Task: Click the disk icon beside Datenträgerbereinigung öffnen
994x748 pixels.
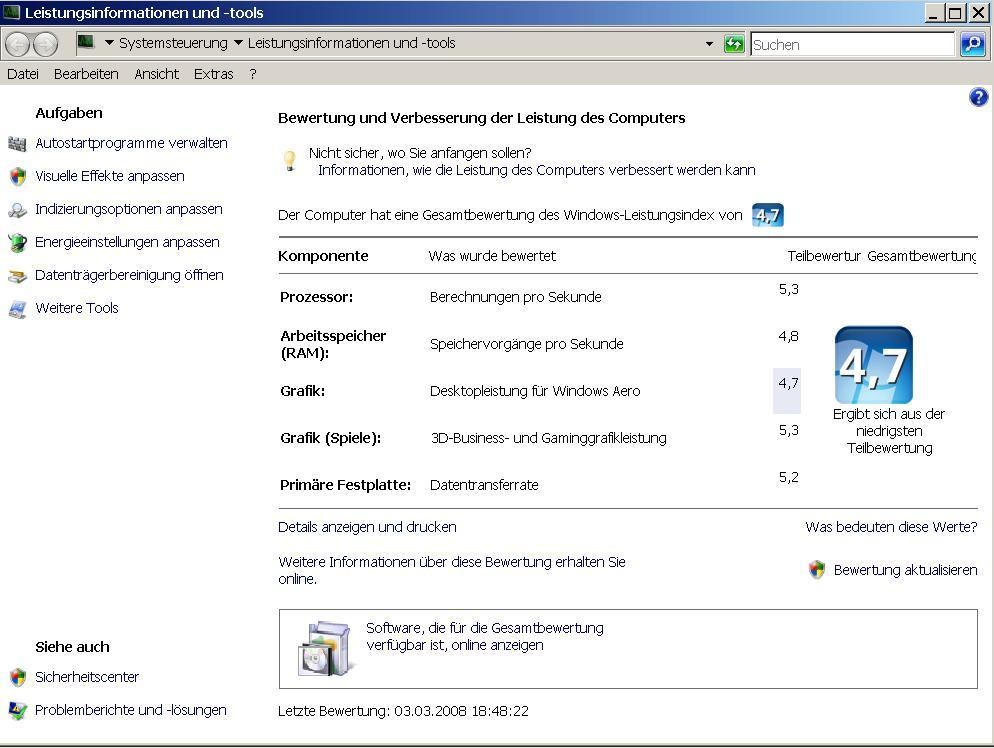Action: 18,276
